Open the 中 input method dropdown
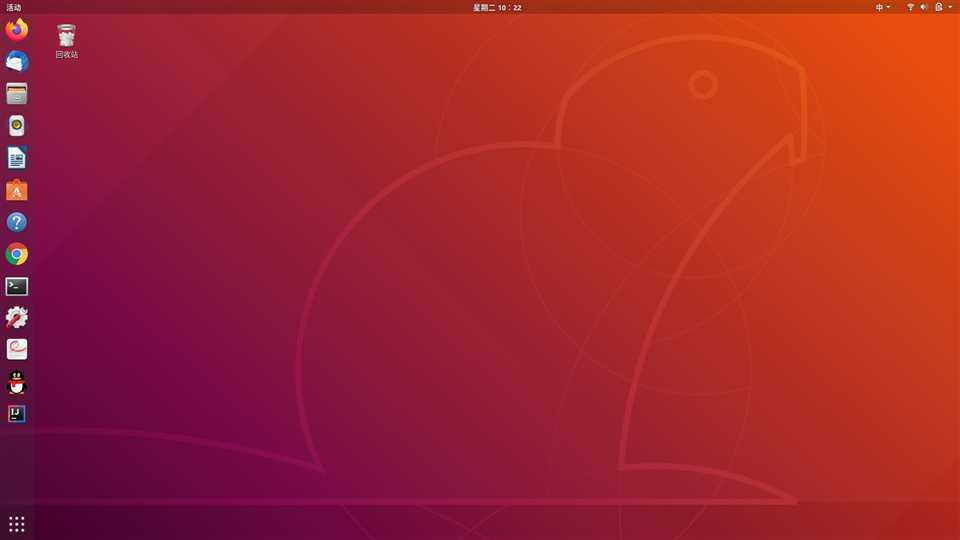This screenshot has height=540, width=960. click(x=882, y=7)
